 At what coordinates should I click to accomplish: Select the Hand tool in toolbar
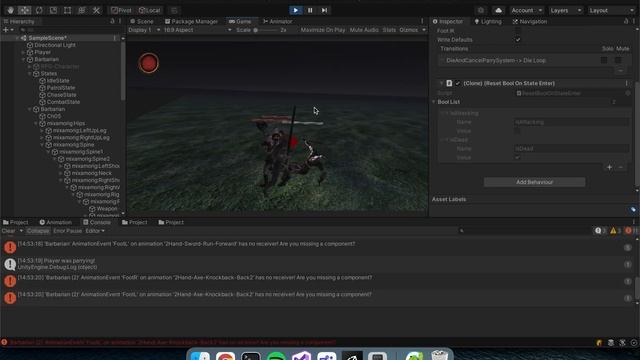(x=10, y=10)
